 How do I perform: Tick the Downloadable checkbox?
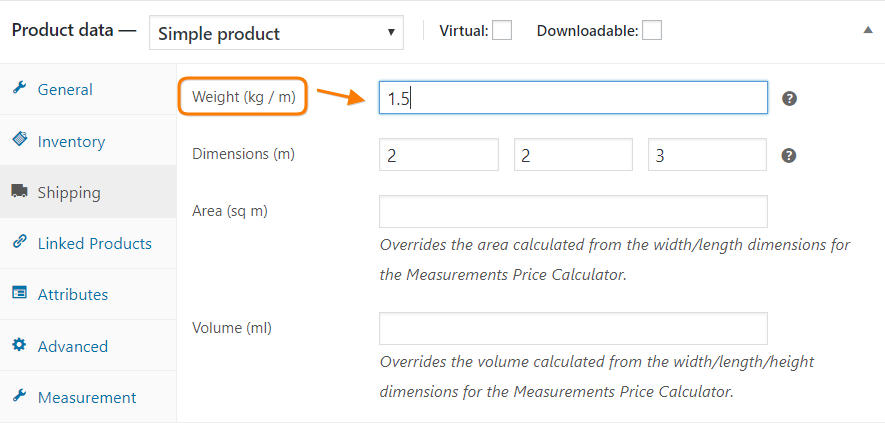[x=652, y=30]
